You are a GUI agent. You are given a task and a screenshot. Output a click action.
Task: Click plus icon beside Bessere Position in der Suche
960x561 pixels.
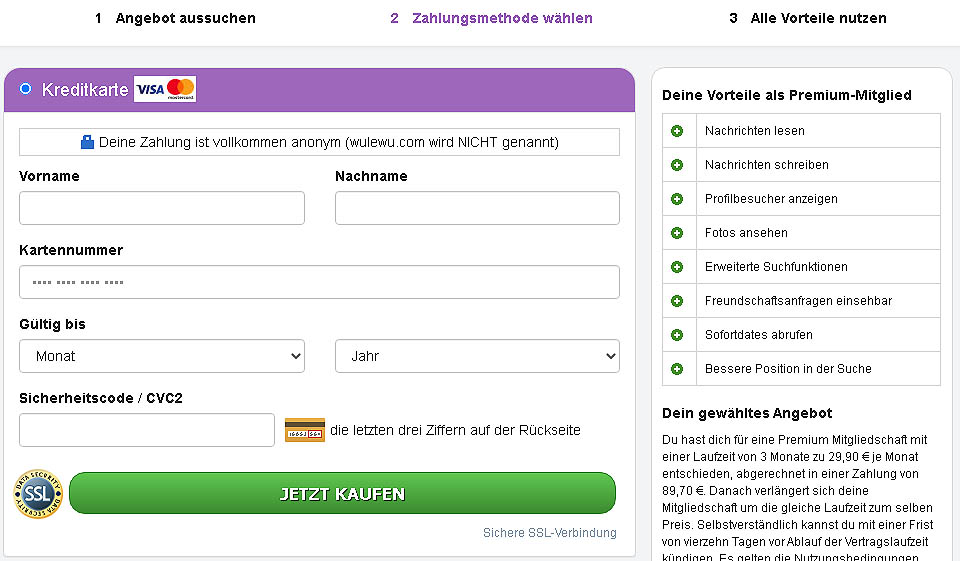[x=677, y=369]
